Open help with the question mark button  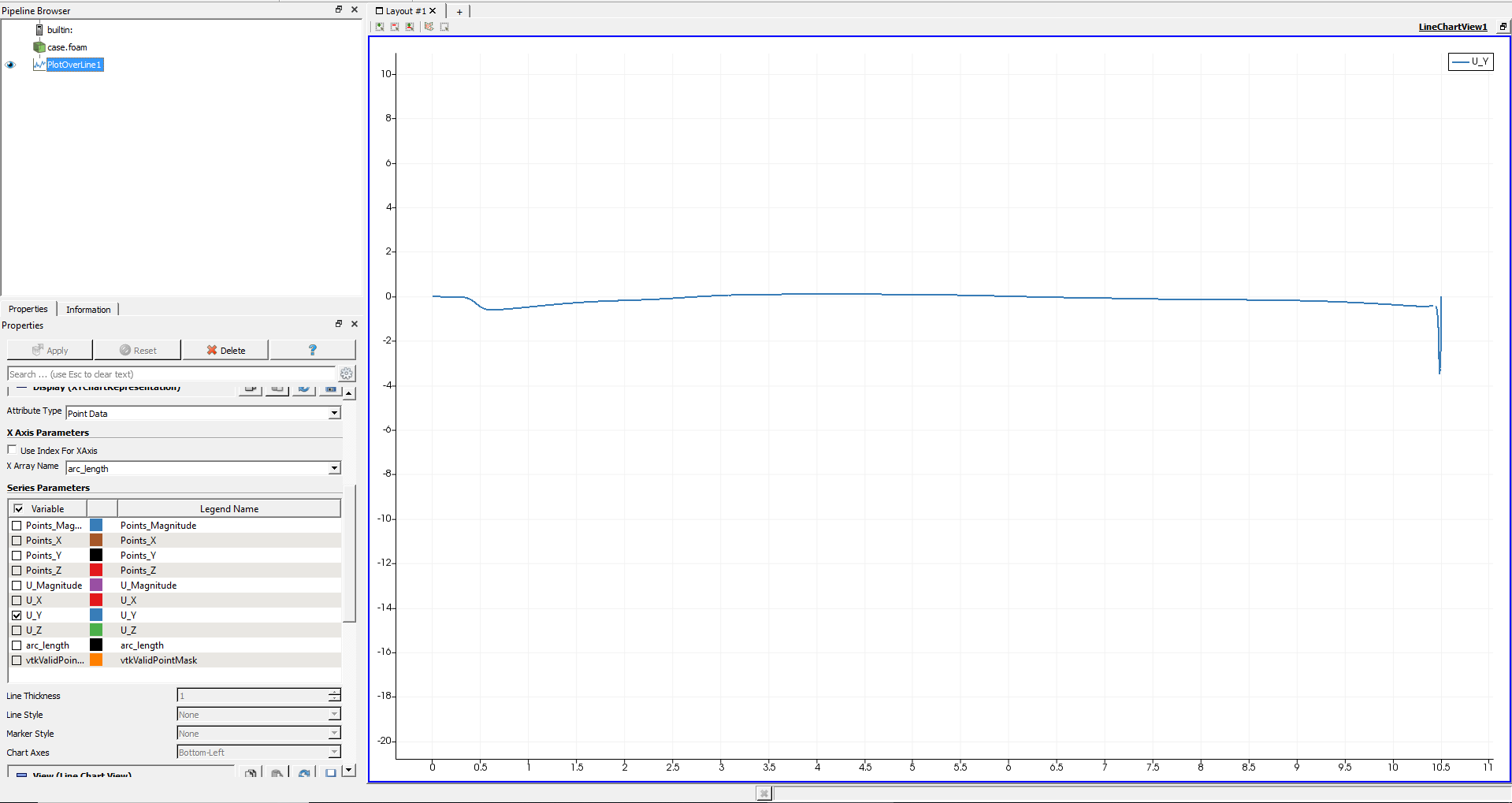313,350
